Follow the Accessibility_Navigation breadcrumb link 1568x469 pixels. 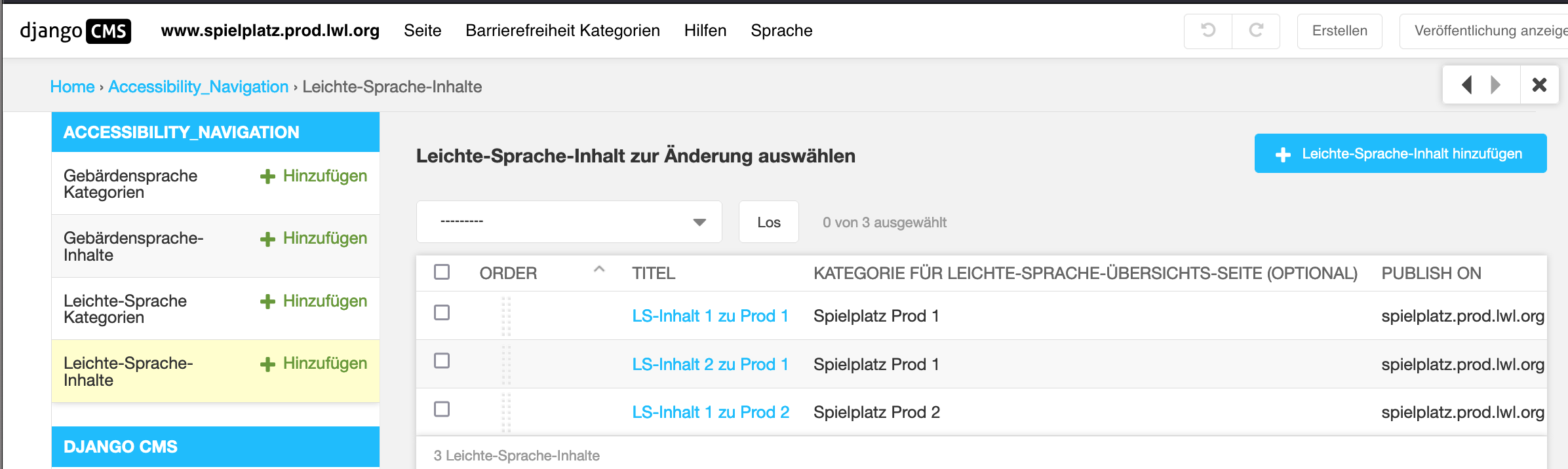[199, 86]
